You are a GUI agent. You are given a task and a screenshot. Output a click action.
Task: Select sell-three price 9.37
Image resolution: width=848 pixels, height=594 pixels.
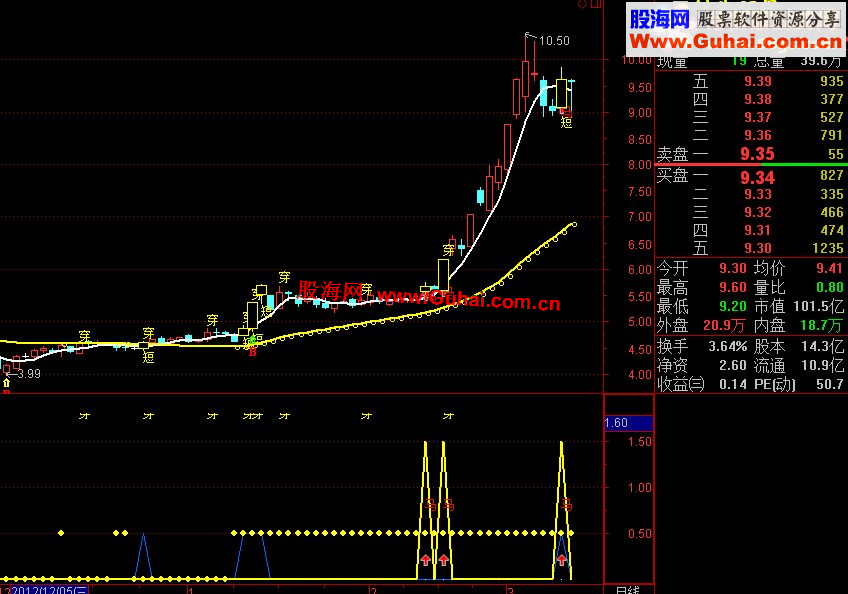coord(758,117)
